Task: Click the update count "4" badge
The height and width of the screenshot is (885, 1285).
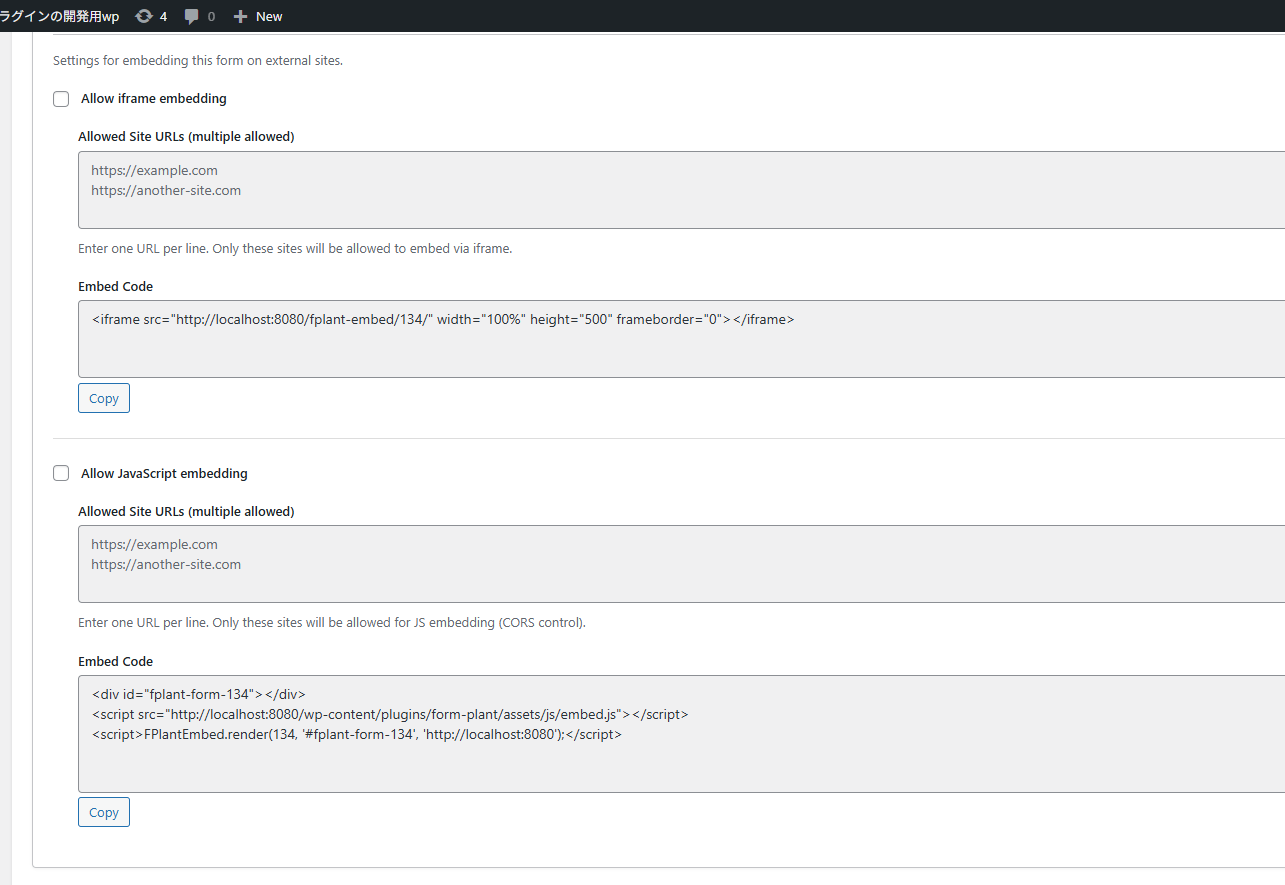Action: click(x=164, y=16)
